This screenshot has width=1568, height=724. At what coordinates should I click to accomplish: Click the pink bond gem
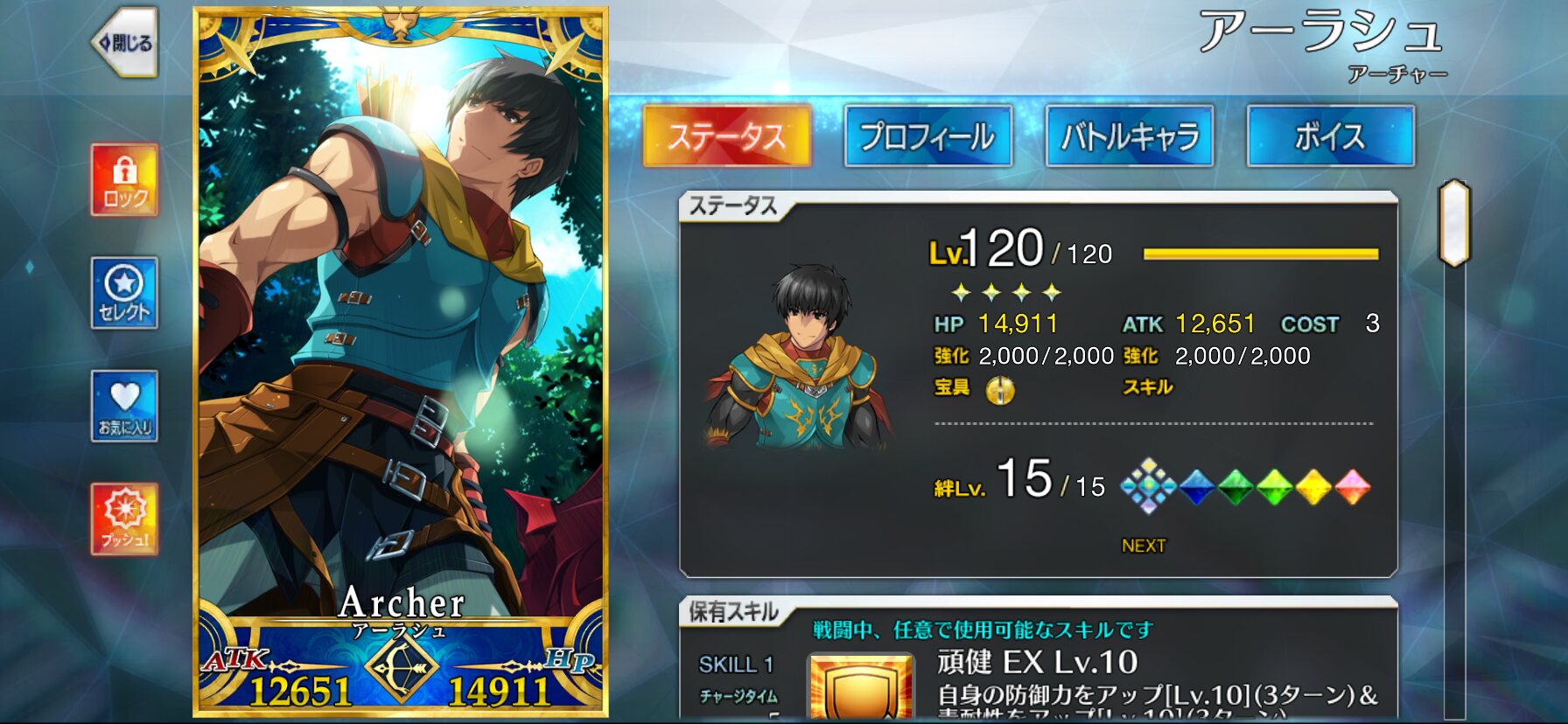point(1352,487)
